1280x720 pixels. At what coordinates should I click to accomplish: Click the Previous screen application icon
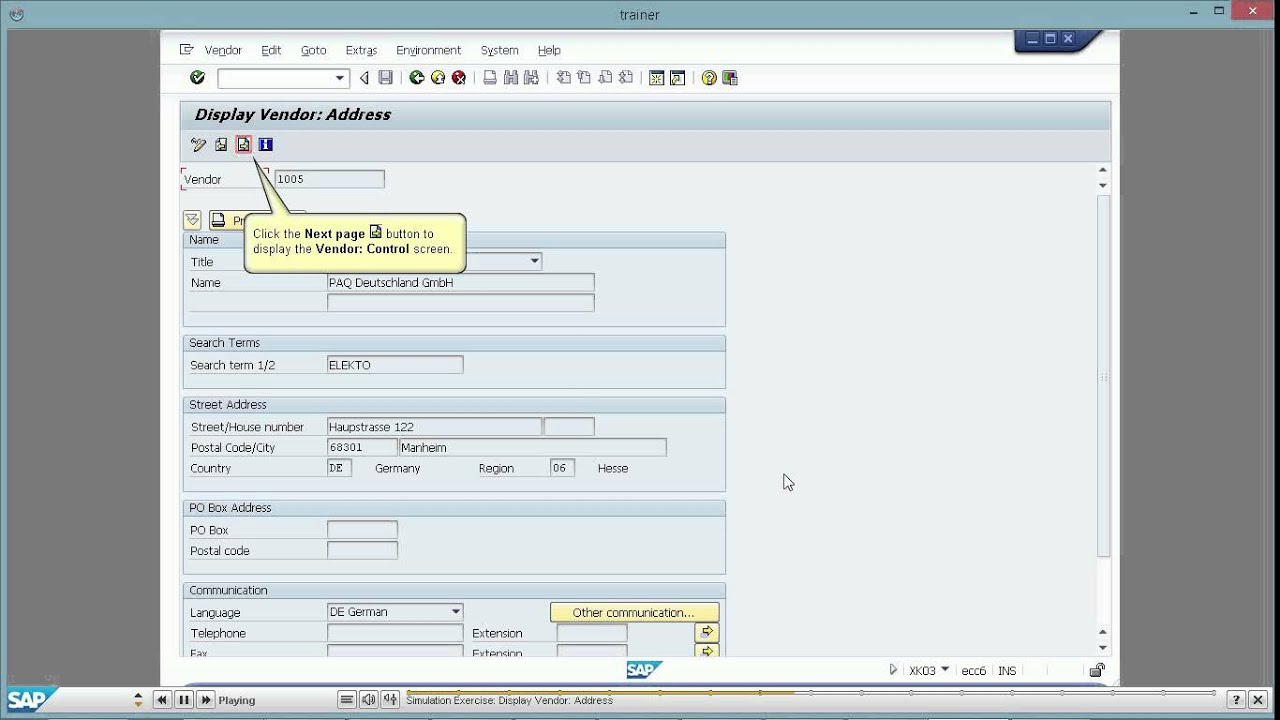click(221, 145)
